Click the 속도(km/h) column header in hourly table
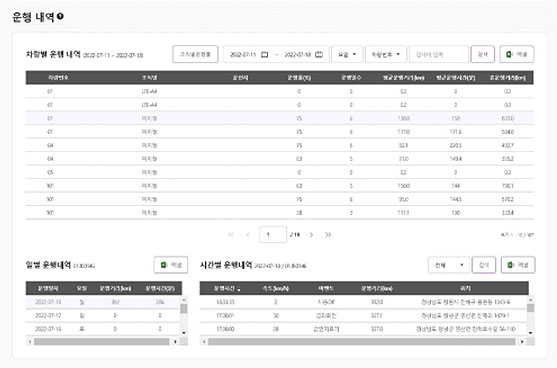557x368 pixels. 276,288
